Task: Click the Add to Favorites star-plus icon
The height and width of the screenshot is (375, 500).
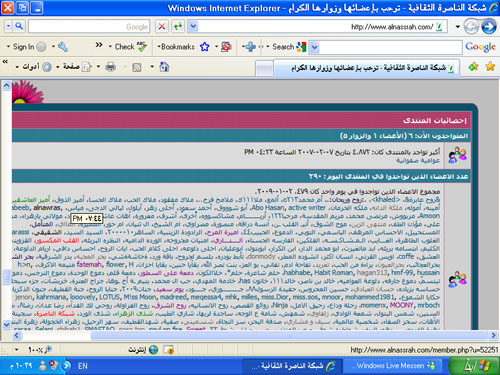Action: pos(473,67)
